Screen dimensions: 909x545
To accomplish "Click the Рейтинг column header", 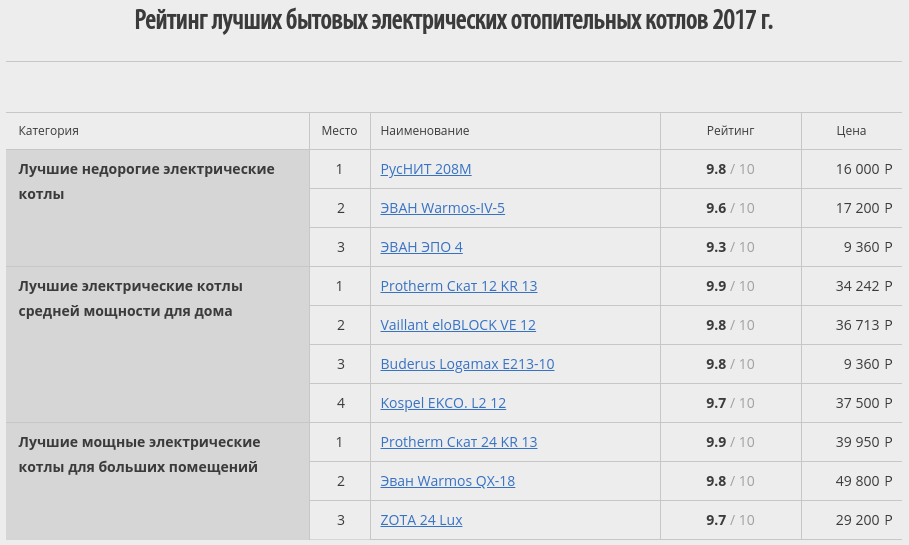I will tap(730, 130).
